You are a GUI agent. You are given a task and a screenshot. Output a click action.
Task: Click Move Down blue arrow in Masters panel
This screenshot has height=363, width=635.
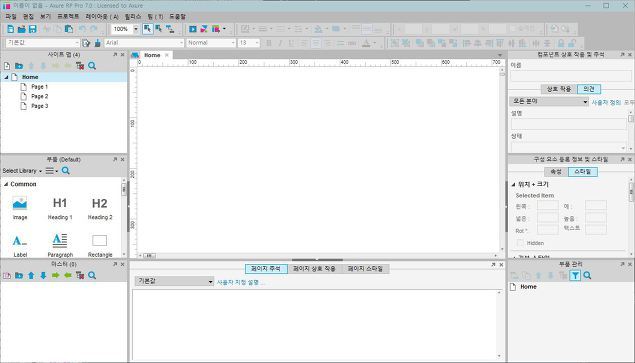click(43, 275)
